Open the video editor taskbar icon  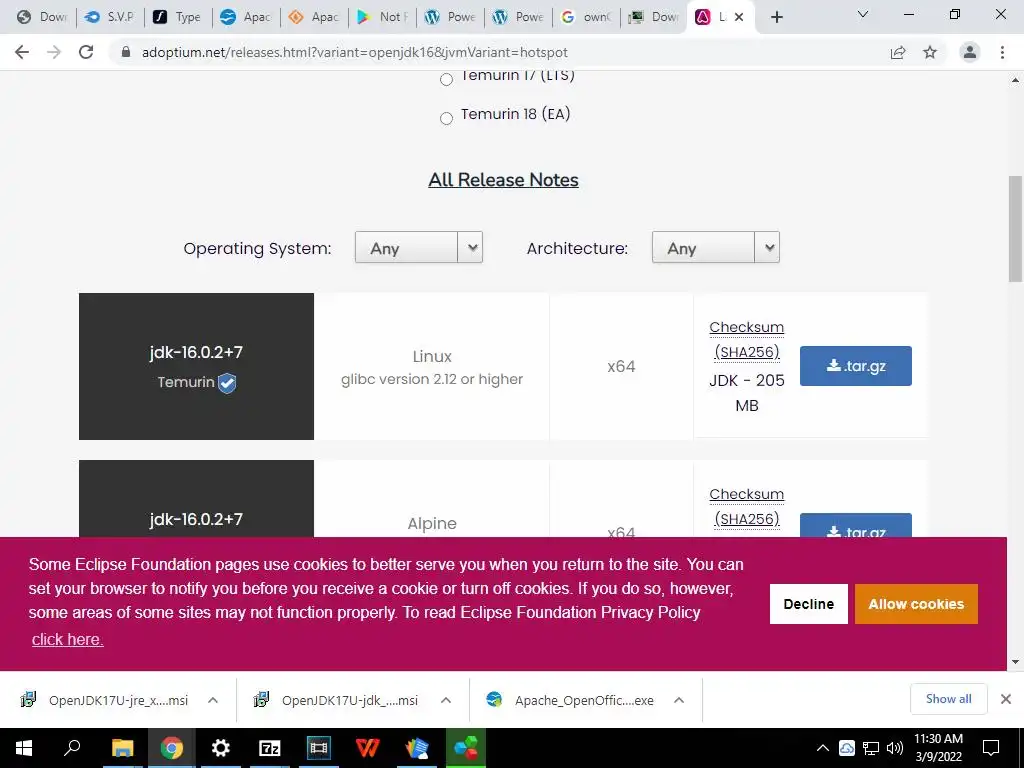(x=319, y=748)
